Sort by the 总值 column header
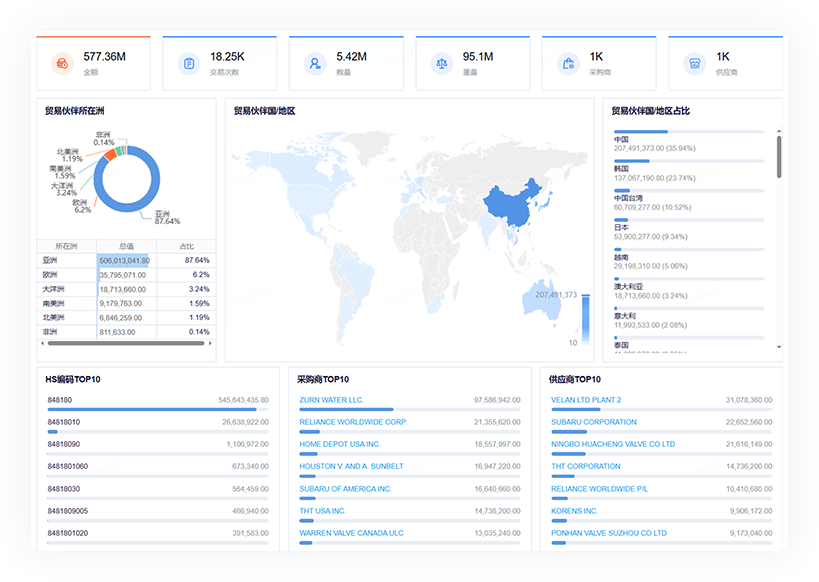The width and height of the screenshot is (819, 582). click(126, 246)
